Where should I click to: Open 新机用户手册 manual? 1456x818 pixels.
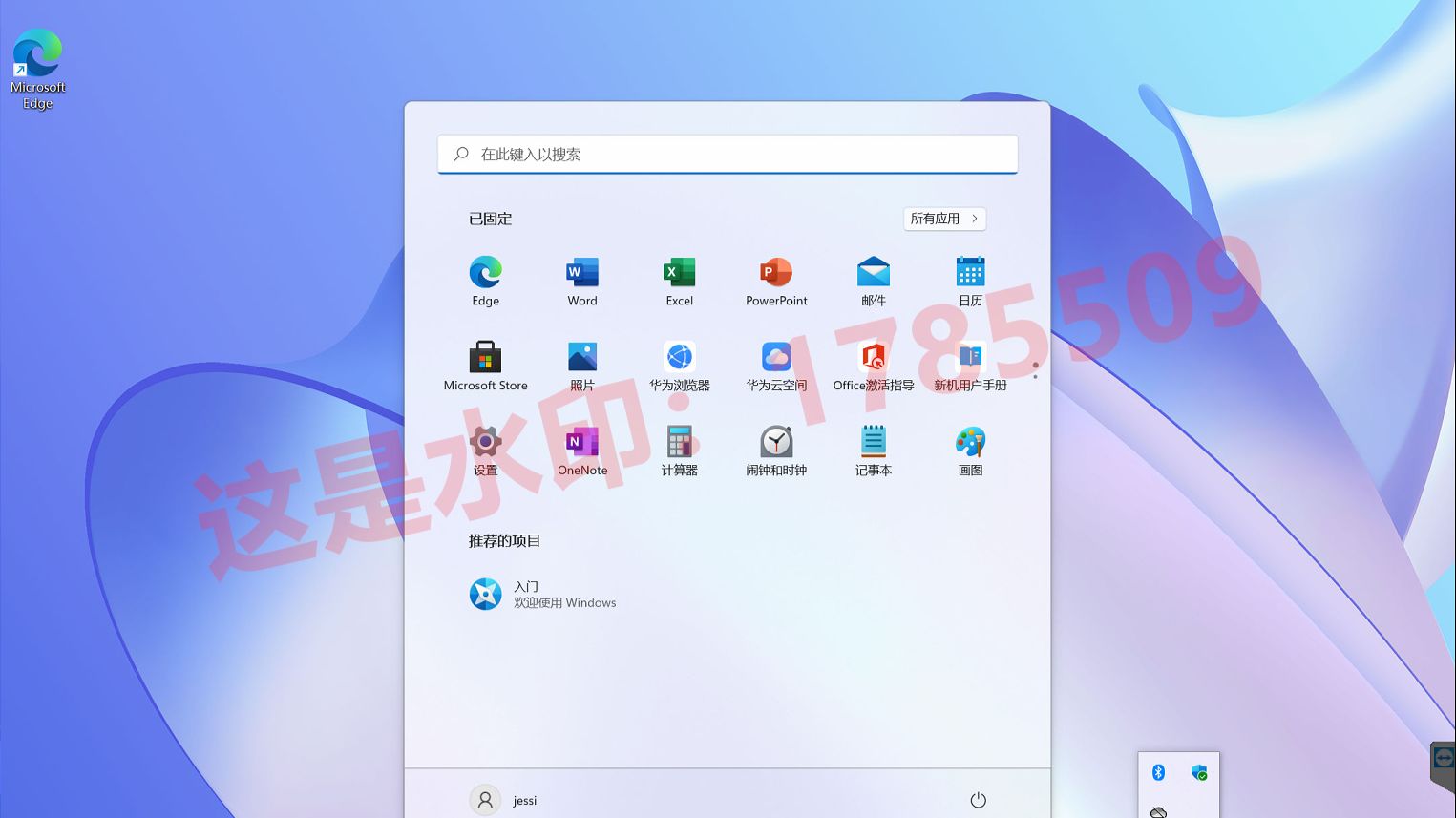(970, 367)
